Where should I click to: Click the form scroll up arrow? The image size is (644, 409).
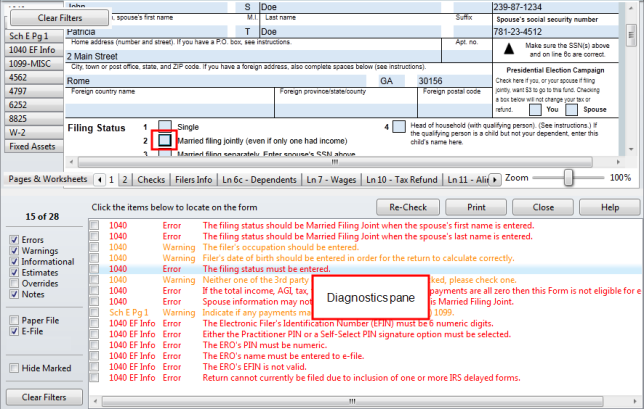coord(631,7)
